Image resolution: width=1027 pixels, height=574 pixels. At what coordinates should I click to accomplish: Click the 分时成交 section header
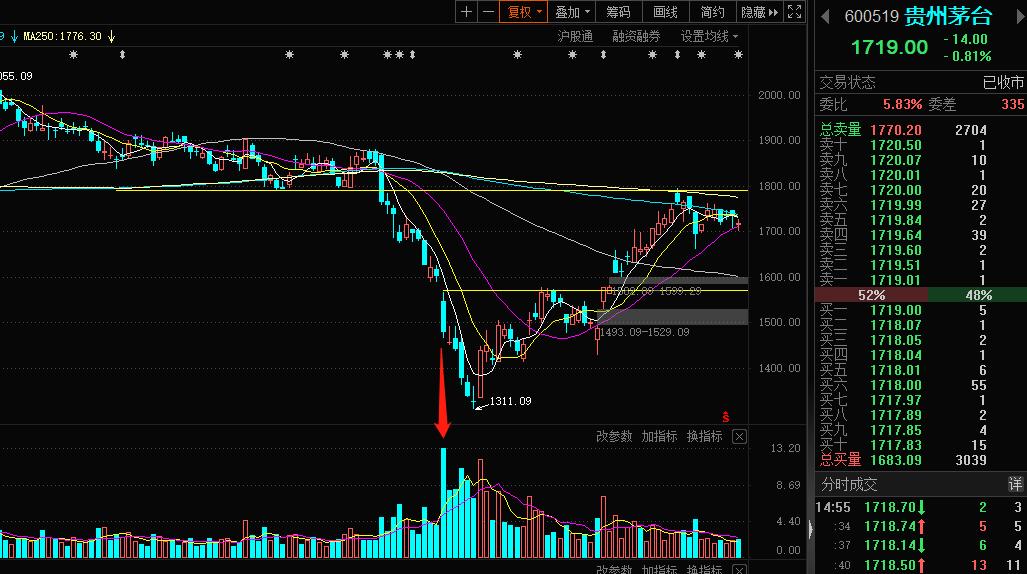click(x=849, y=484)
